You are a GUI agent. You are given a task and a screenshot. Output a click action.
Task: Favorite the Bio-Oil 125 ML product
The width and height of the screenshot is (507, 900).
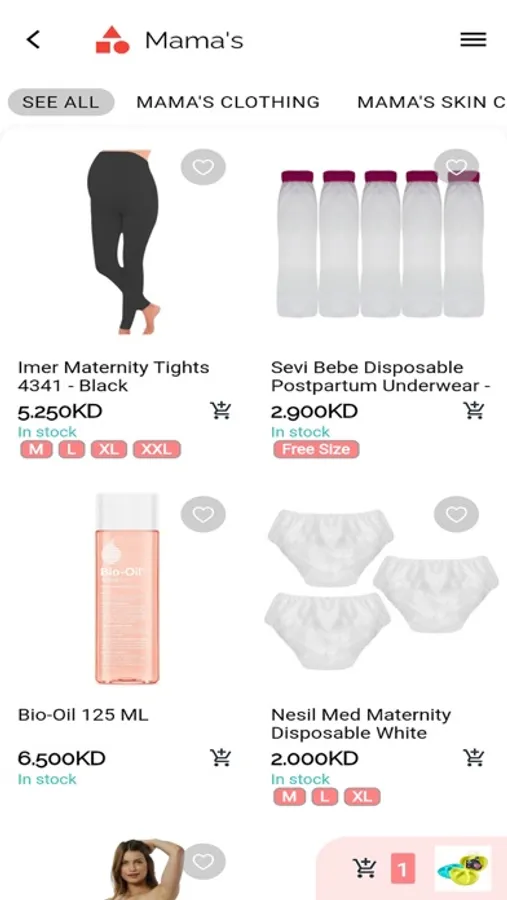[x=203, y=514]
